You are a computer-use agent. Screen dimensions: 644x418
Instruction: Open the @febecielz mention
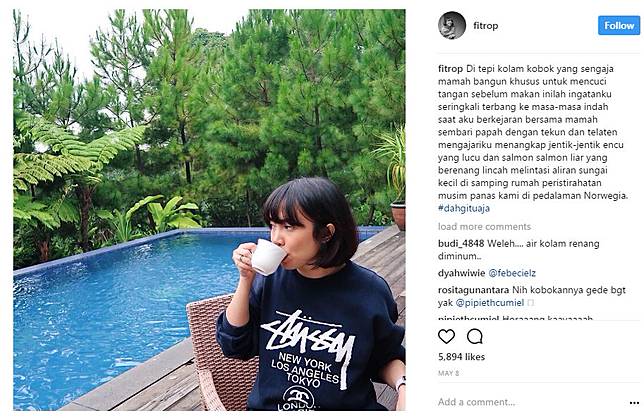512,273
